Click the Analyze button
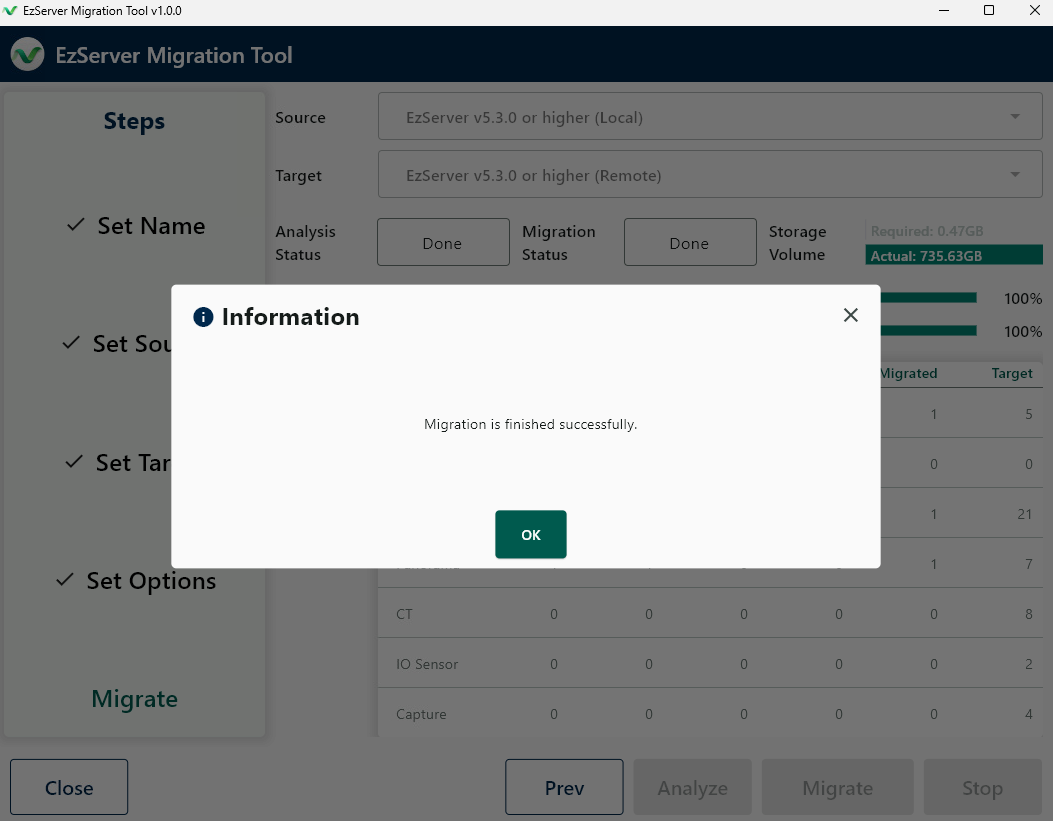Screen dimensions: 1053x821 click(x=692, y=787)
